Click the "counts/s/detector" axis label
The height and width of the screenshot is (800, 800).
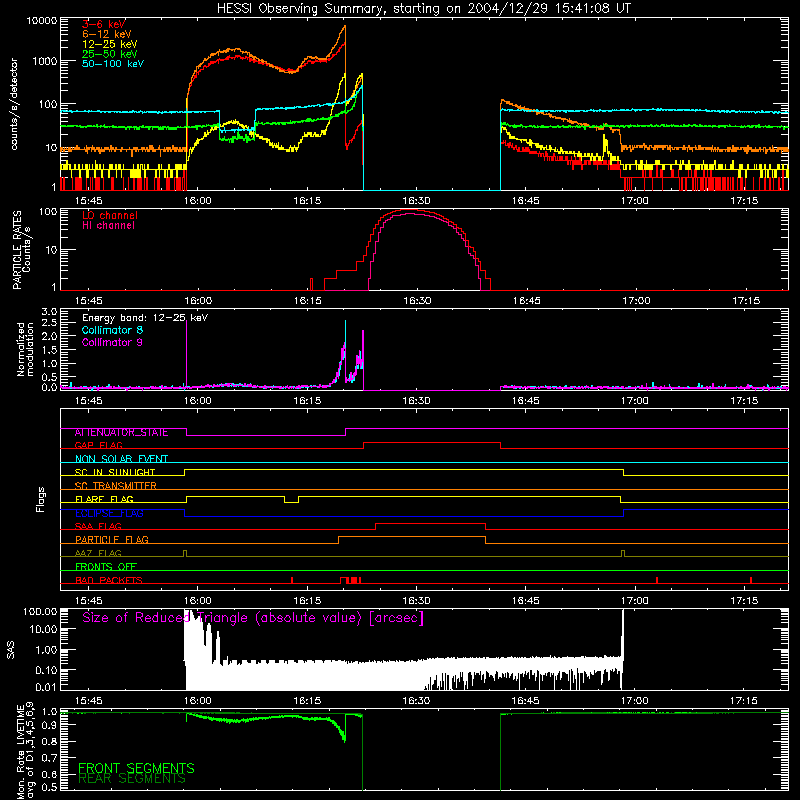coord(14,104)
